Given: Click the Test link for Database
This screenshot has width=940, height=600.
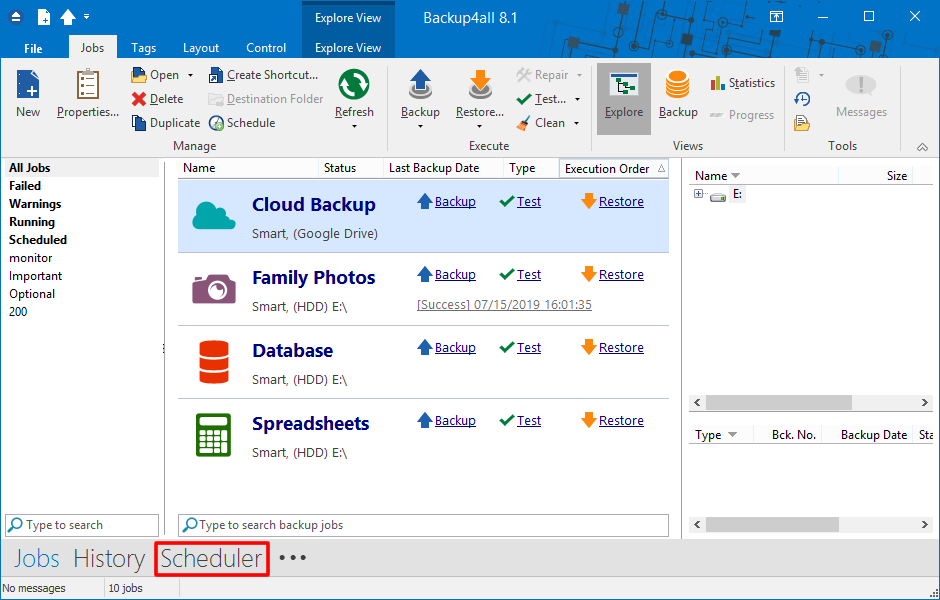Looking at the screenshot, I should [528, 348].
